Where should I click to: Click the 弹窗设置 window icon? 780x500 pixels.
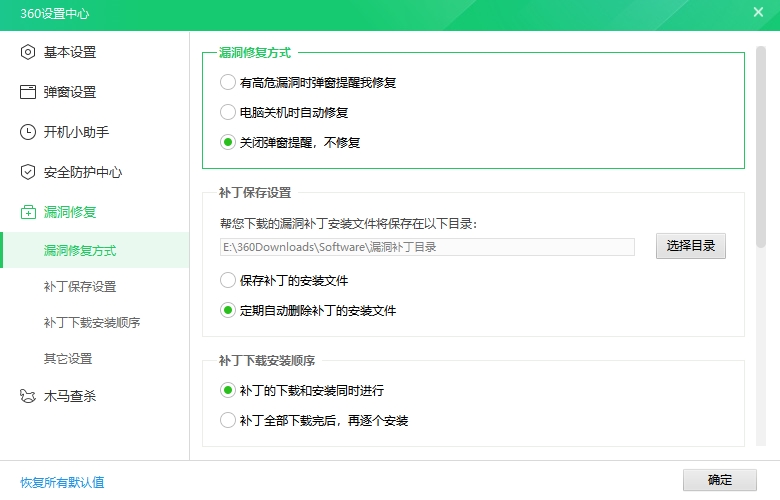(x=28, y=92)
